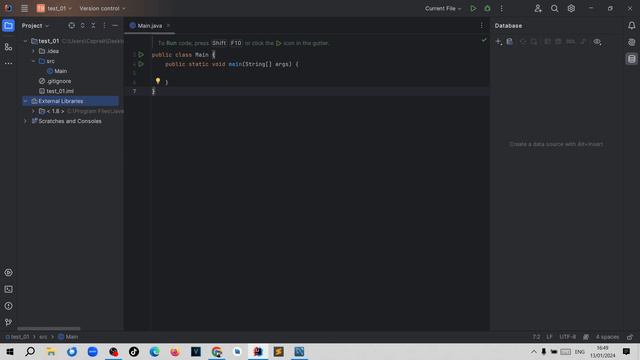
Task: Run the current file with green play button
Action: (473, 8)
